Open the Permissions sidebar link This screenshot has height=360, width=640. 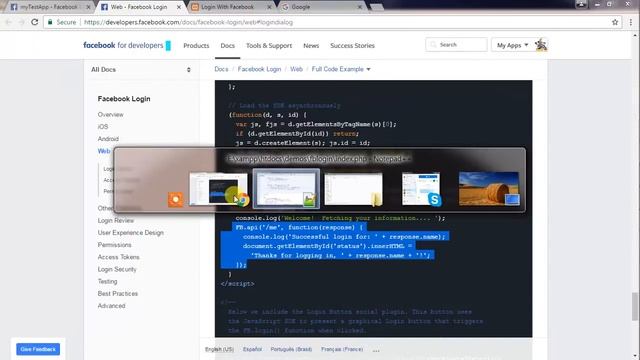114,245
